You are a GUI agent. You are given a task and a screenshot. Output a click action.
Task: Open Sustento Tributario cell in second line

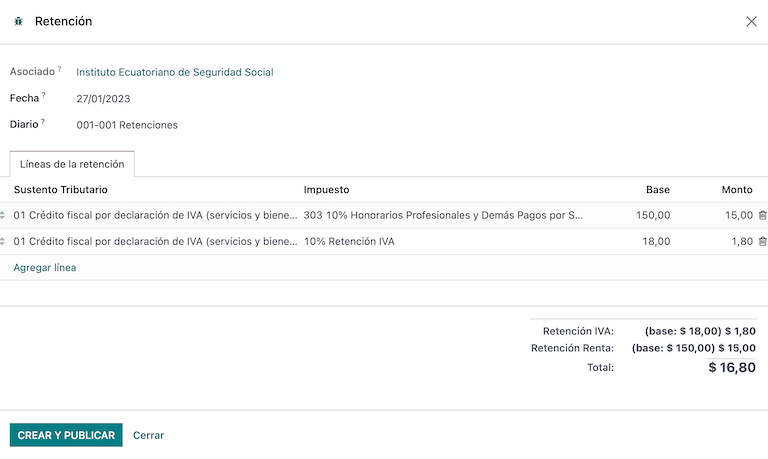(155, 241)
